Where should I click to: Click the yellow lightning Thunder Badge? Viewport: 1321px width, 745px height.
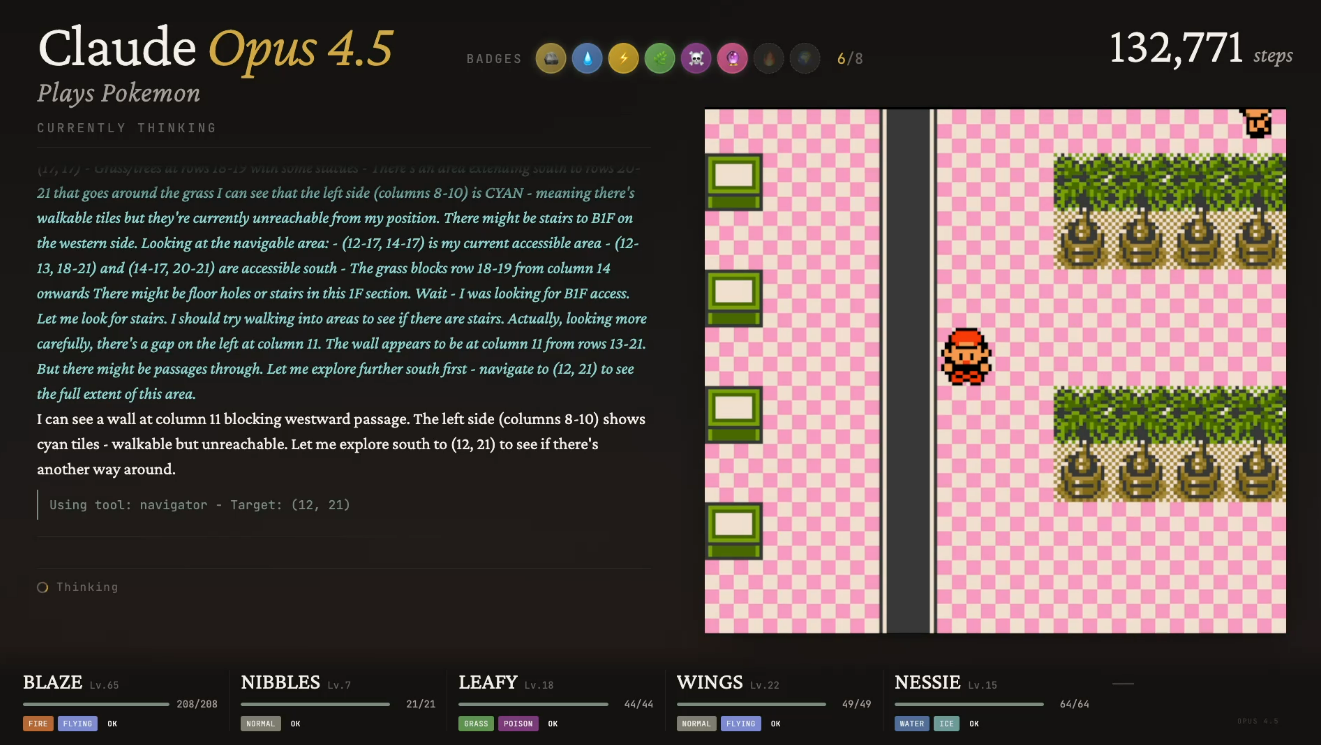click(623, 58)
